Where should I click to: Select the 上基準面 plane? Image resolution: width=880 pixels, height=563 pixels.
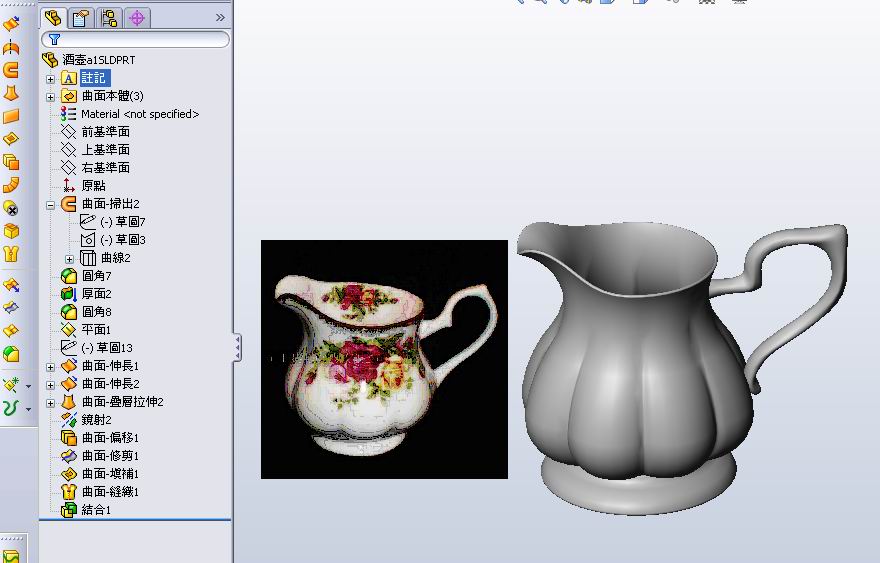106,150
